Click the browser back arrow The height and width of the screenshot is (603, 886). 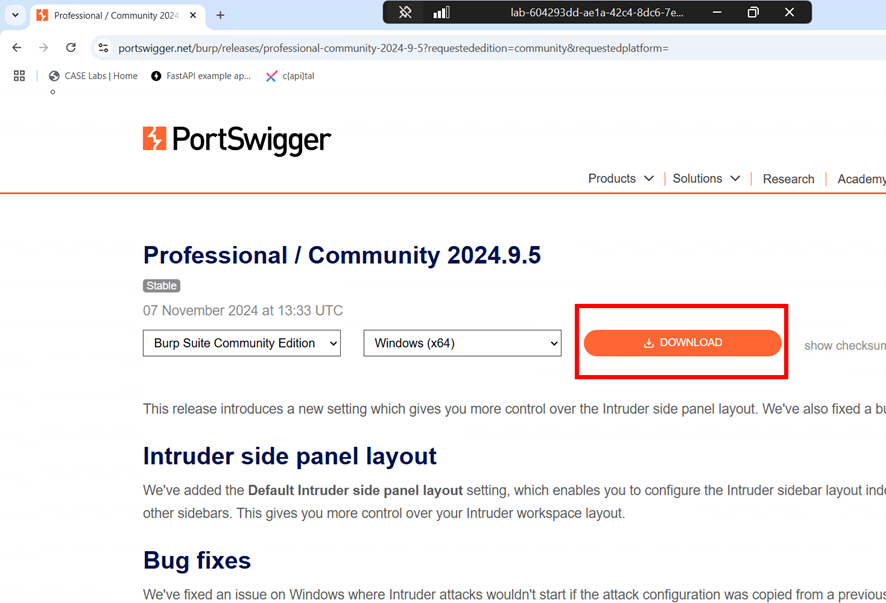click(17, 48)
